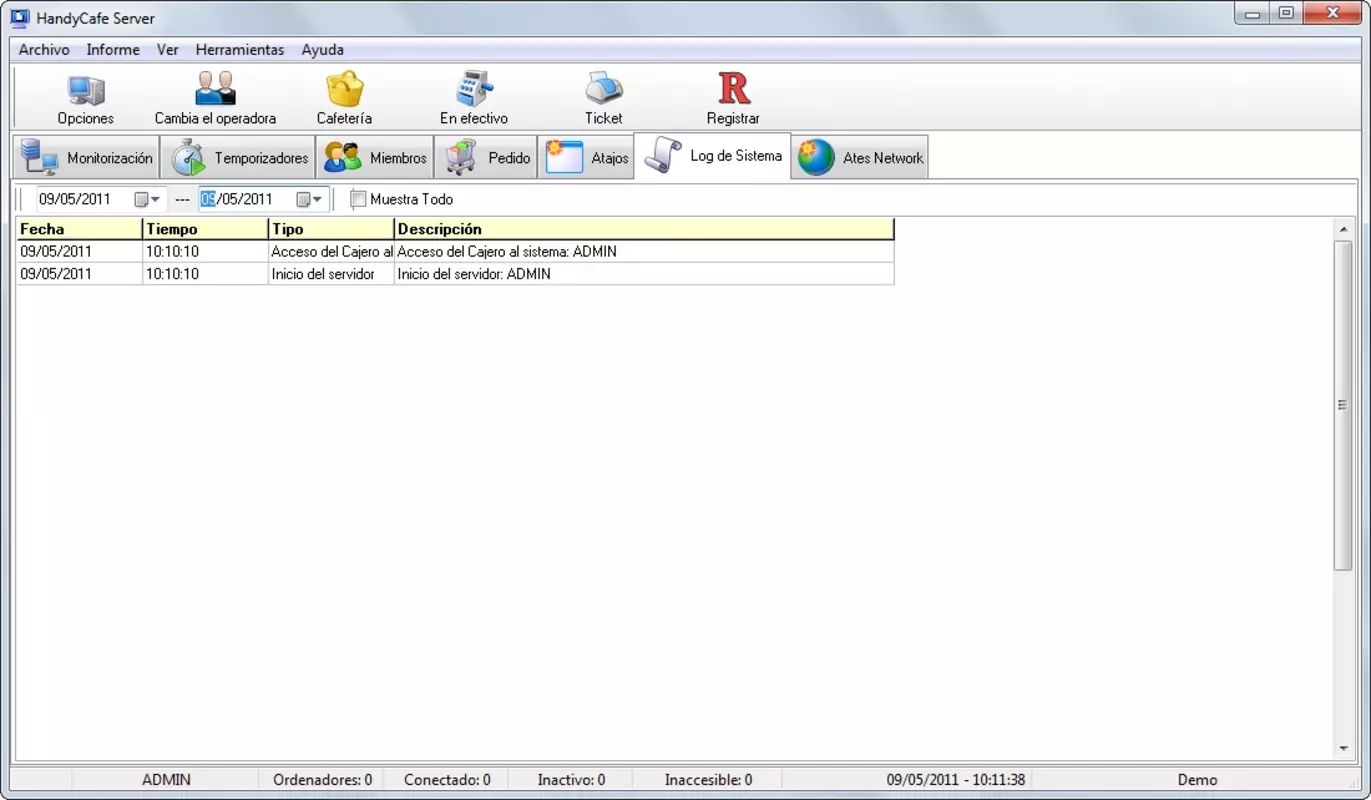Viewport: 1371px width, 800px height.
Task: Select the Pedido tab
Action: (486, 158)
